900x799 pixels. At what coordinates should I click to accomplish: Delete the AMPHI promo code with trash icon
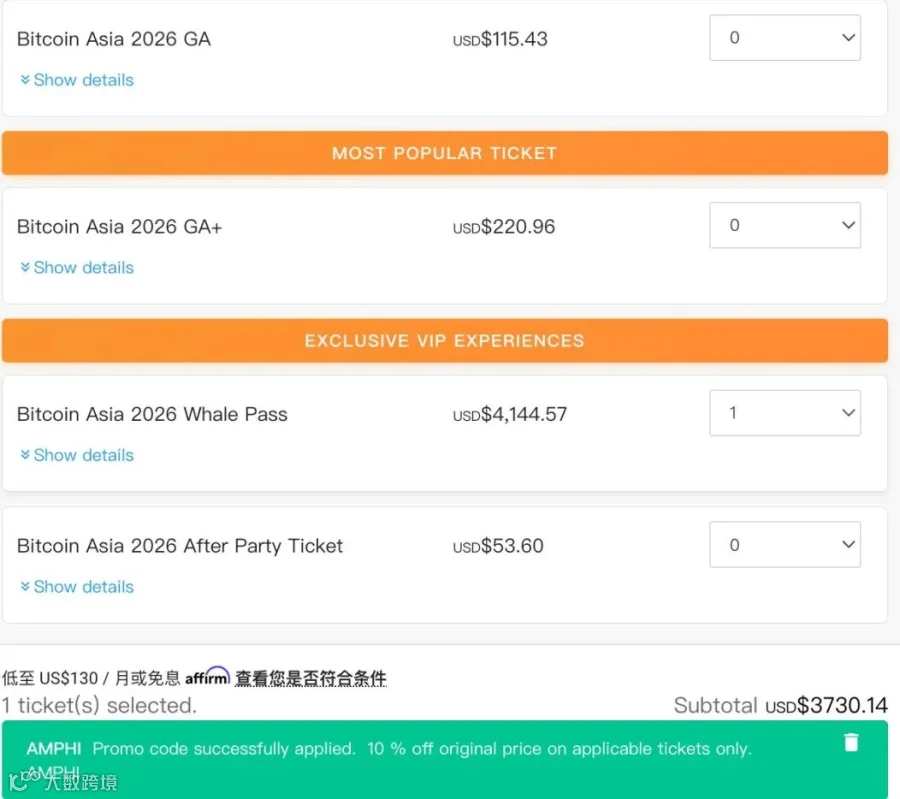[x=851, y=742]
